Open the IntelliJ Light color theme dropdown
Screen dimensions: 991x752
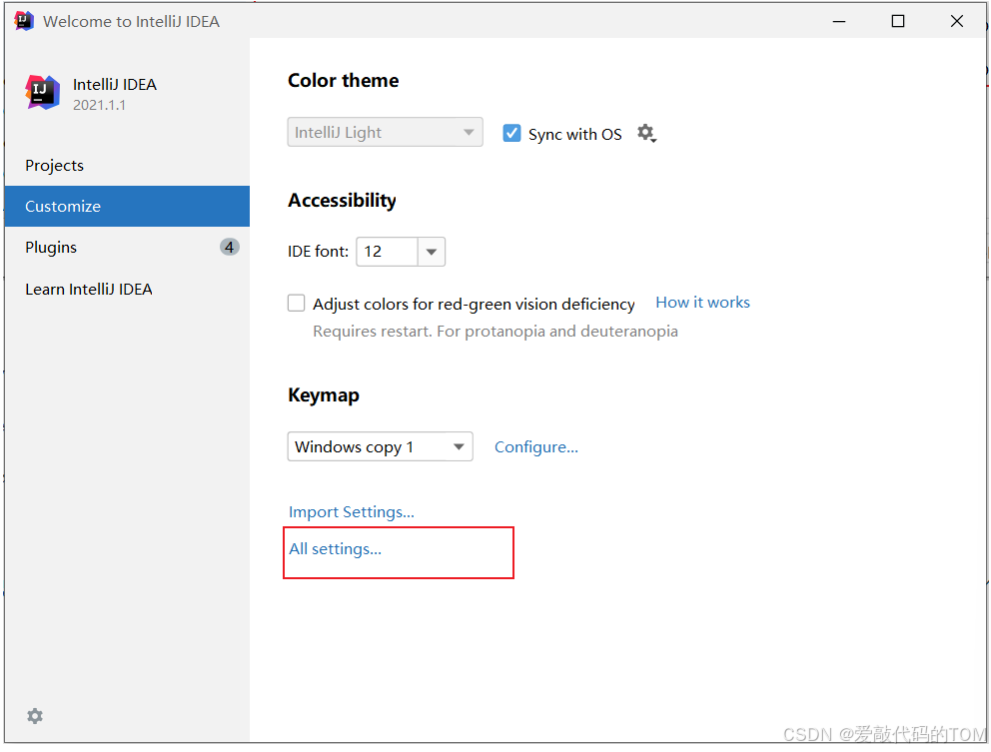[x=385, y=132]
